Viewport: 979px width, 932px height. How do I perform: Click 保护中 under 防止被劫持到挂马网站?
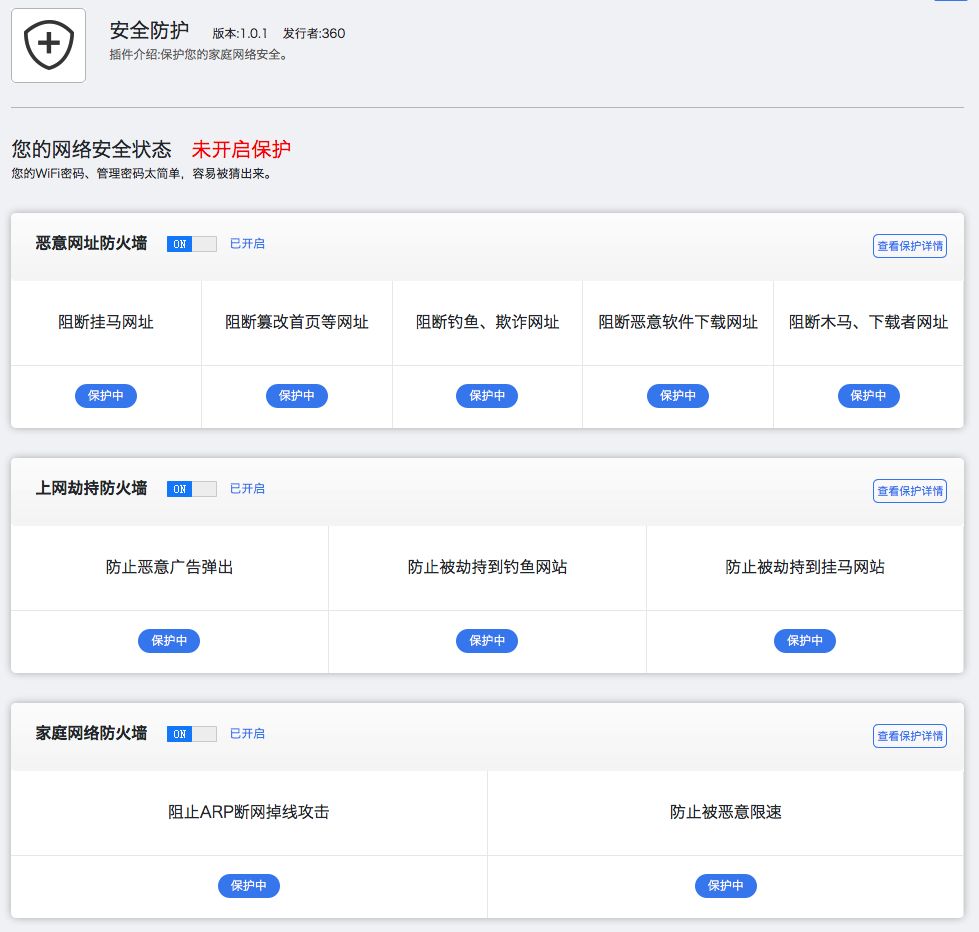point(805,640)
